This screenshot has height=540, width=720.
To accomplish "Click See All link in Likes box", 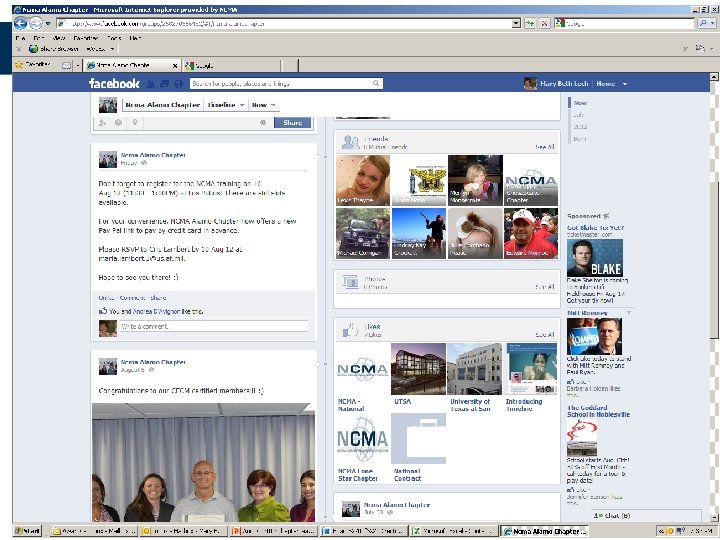I will pyautogui.click(x=545, y=335).
